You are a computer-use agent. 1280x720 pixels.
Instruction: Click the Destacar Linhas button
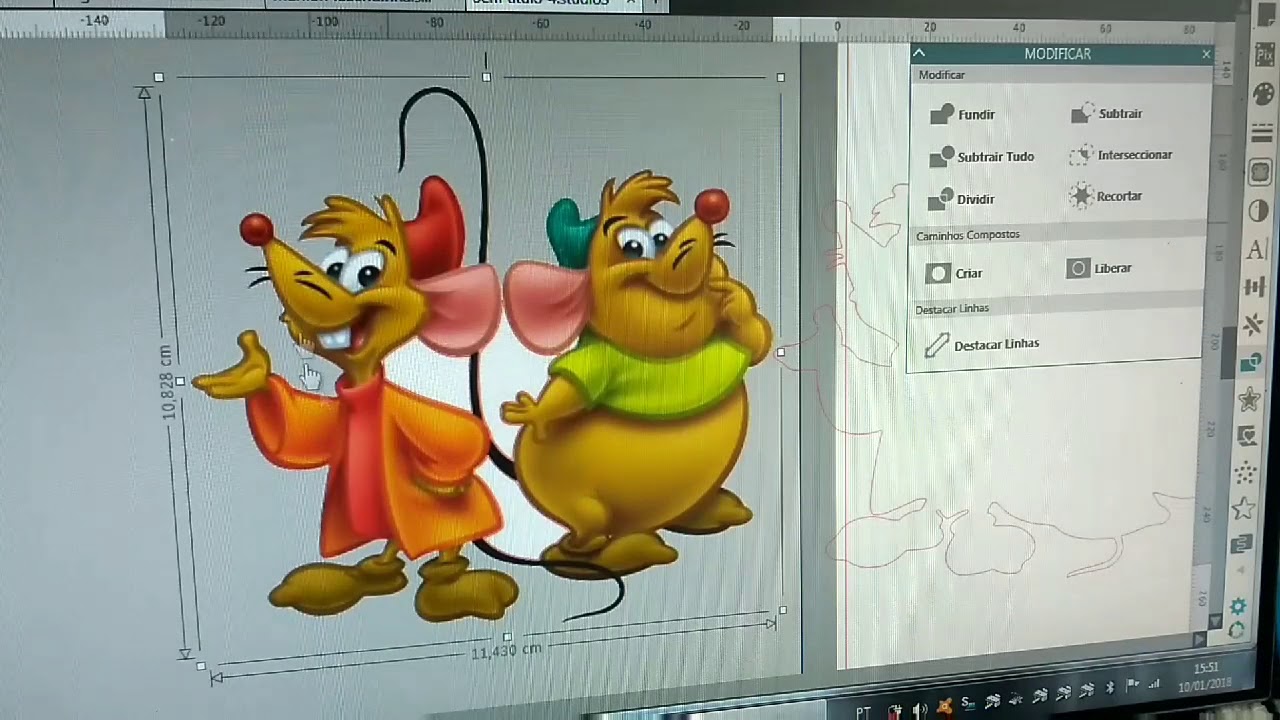click(981, 344)
